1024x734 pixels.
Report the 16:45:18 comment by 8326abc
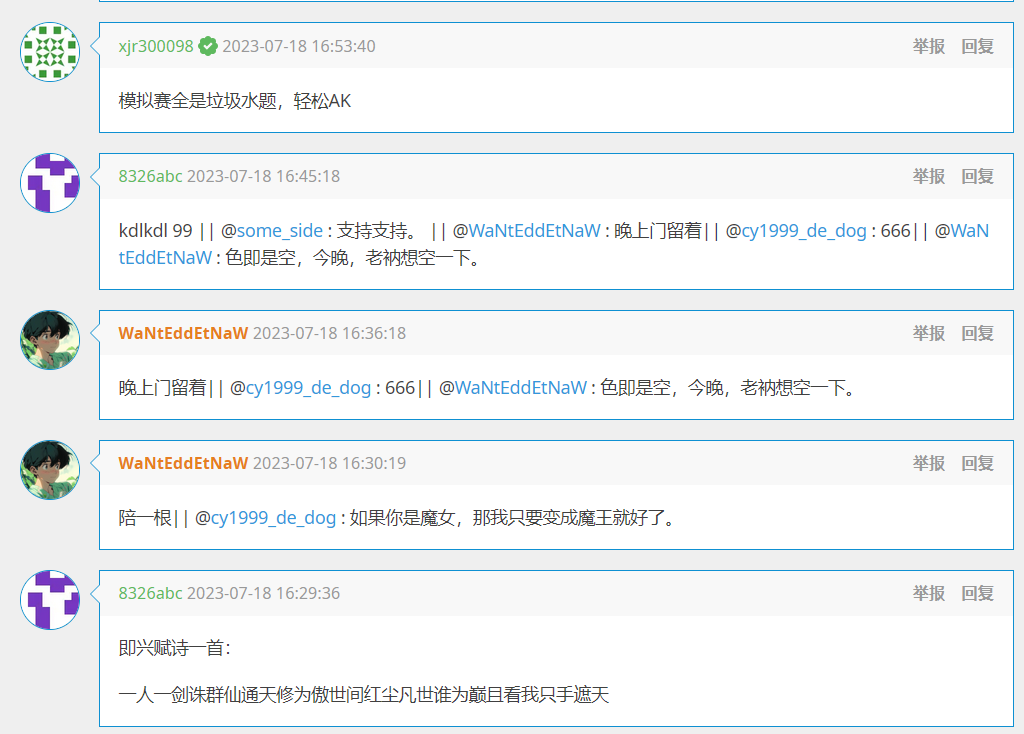929,176
